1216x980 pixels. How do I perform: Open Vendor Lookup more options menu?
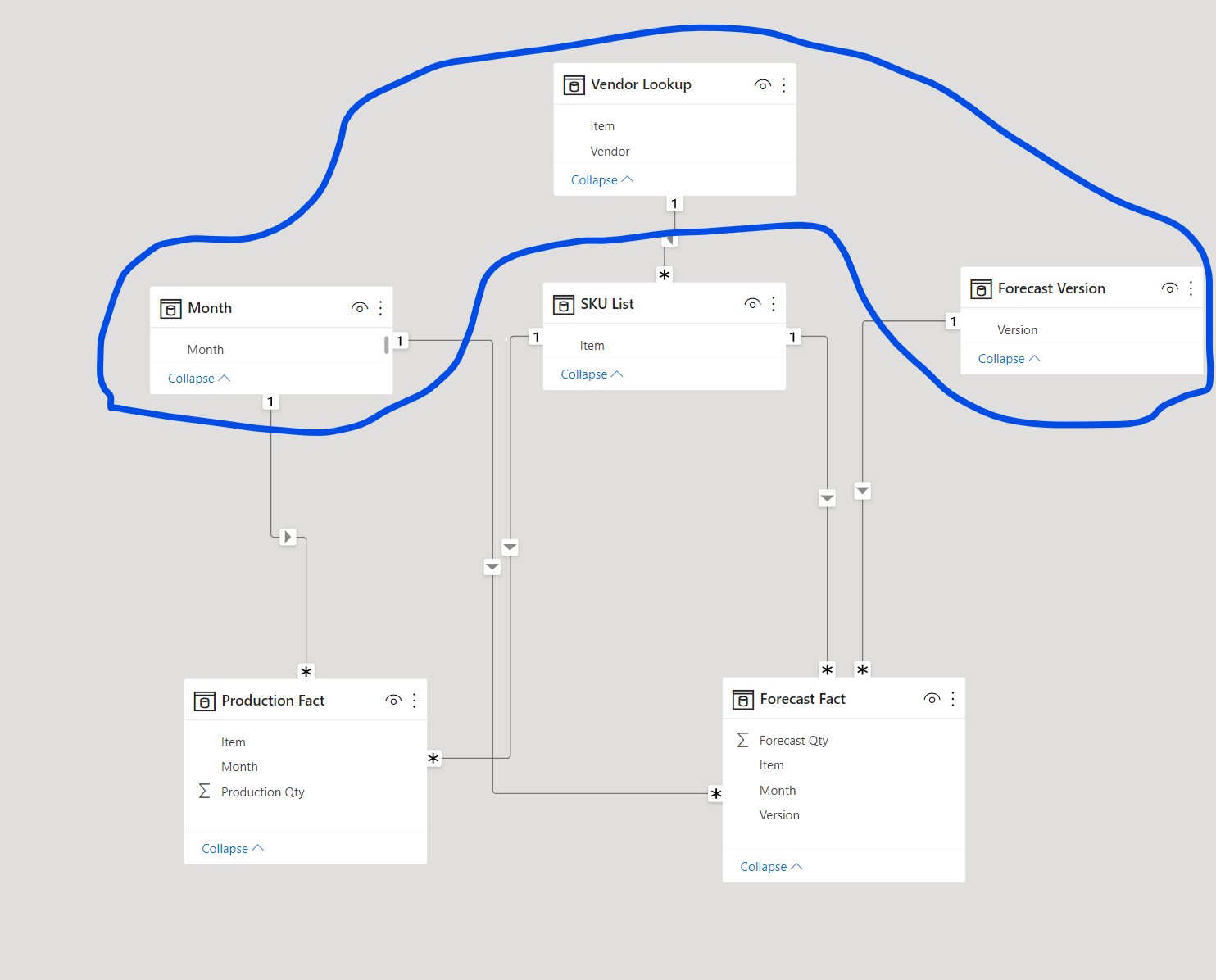click(x=784, y=84)
